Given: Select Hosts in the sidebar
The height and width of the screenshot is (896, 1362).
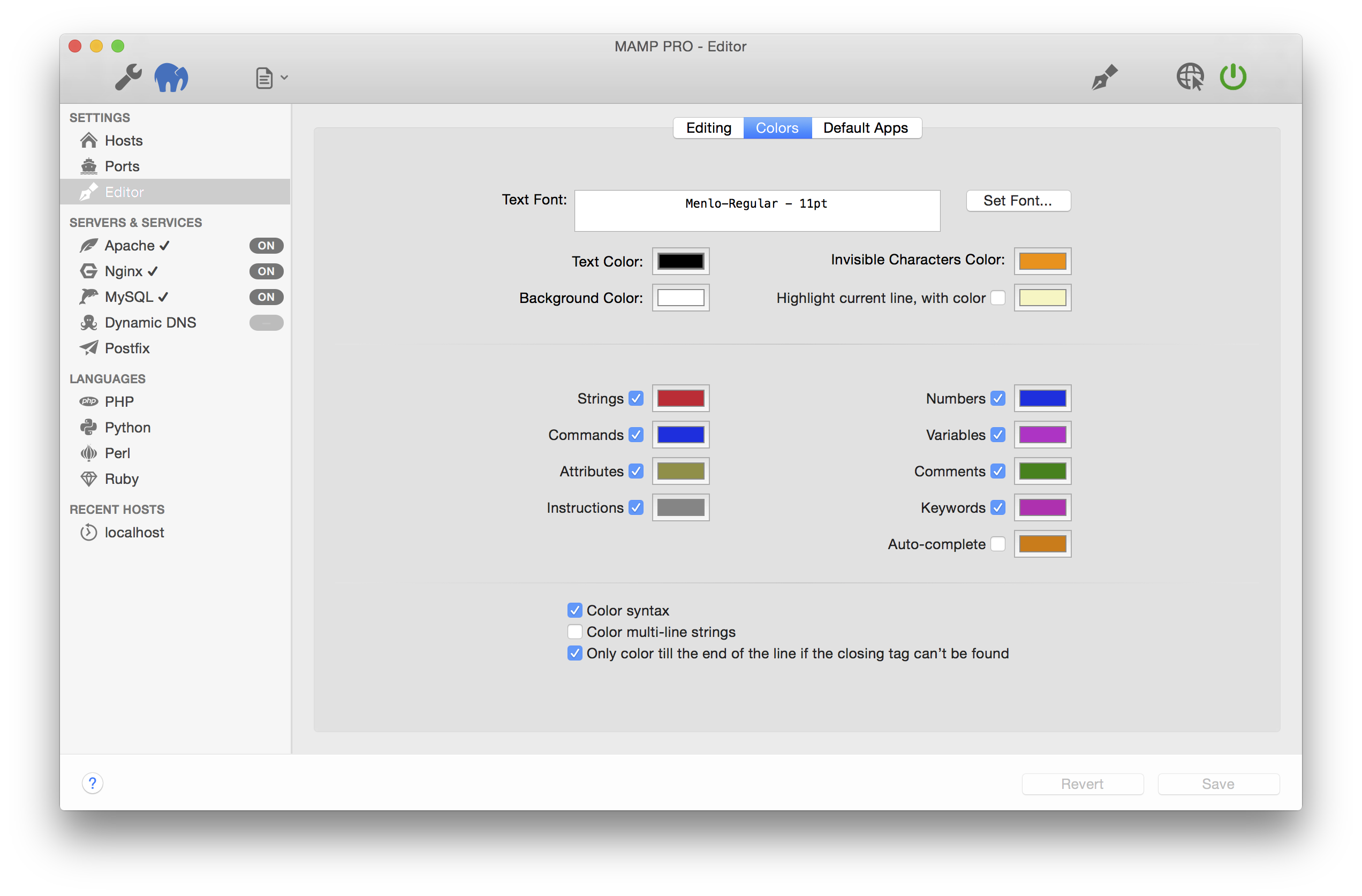Looking at the screenshot, I should 175,140.
